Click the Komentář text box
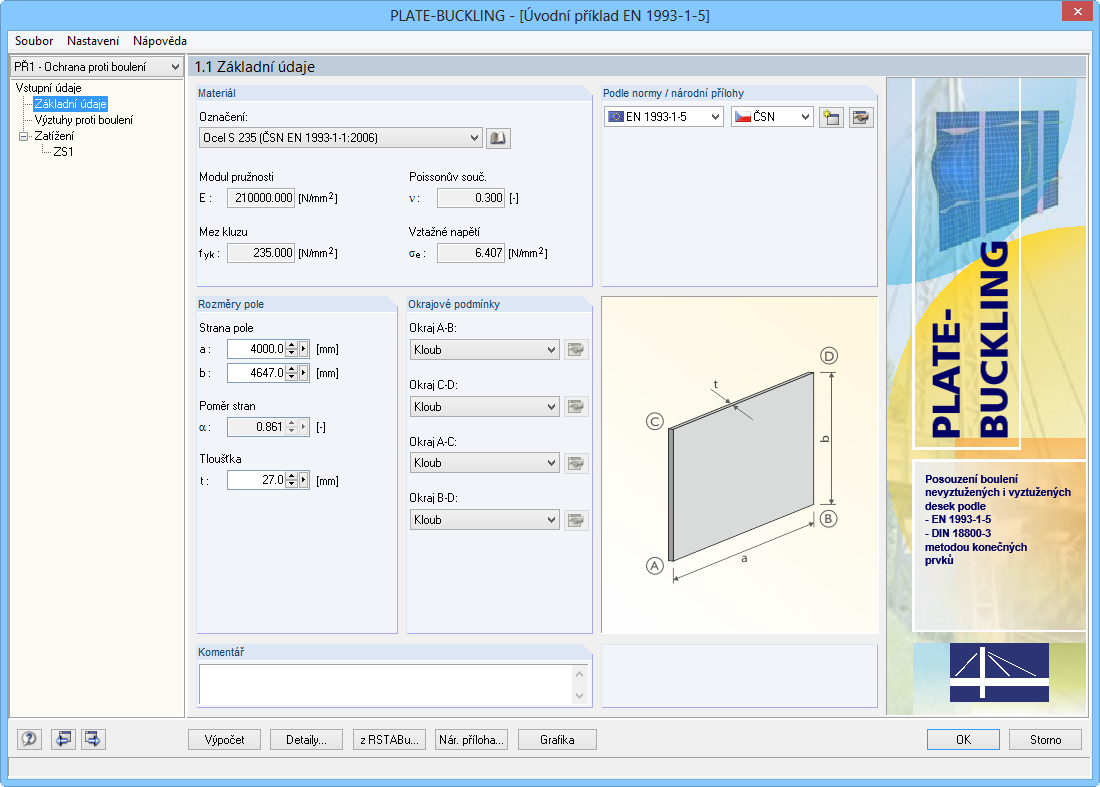Screen dimensions: 1100x787 coord(387,685)
